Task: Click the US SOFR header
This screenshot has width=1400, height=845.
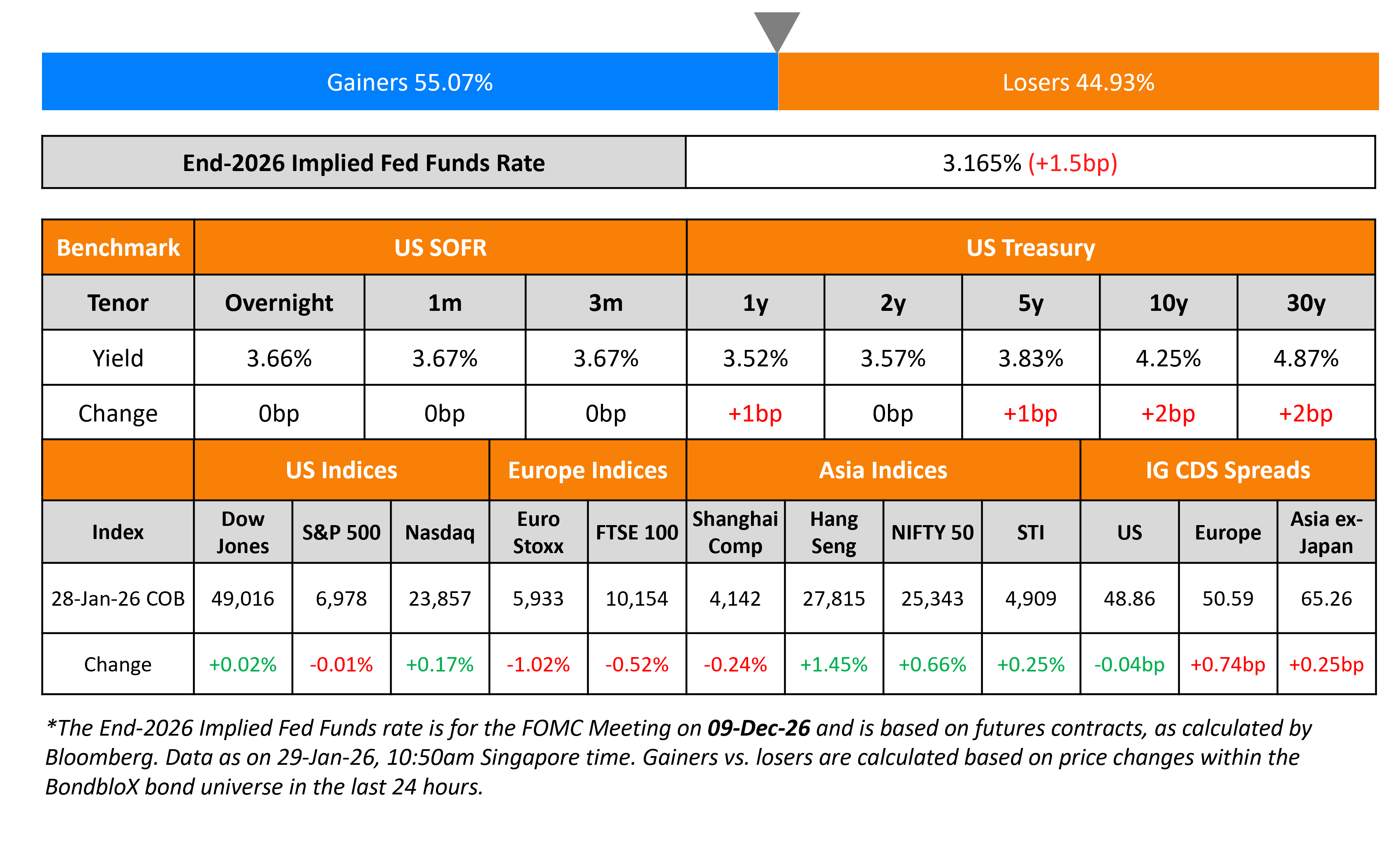Action: (x=440, y=248)
